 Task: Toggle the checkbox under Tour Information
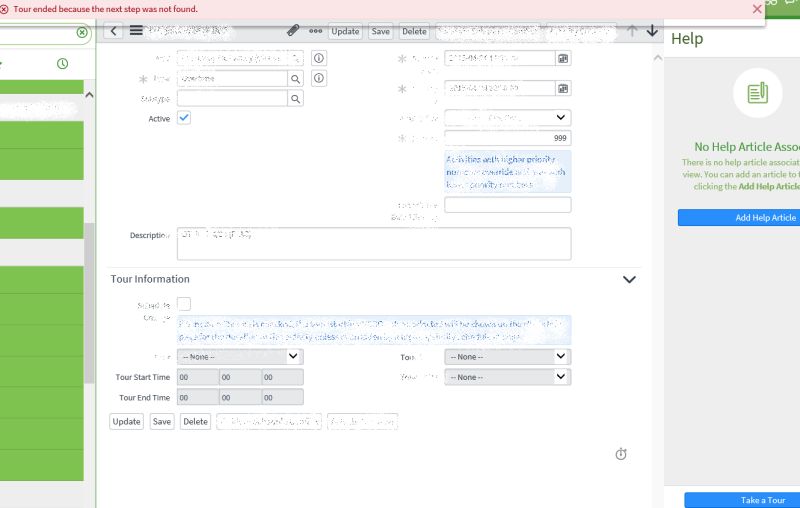184,304
